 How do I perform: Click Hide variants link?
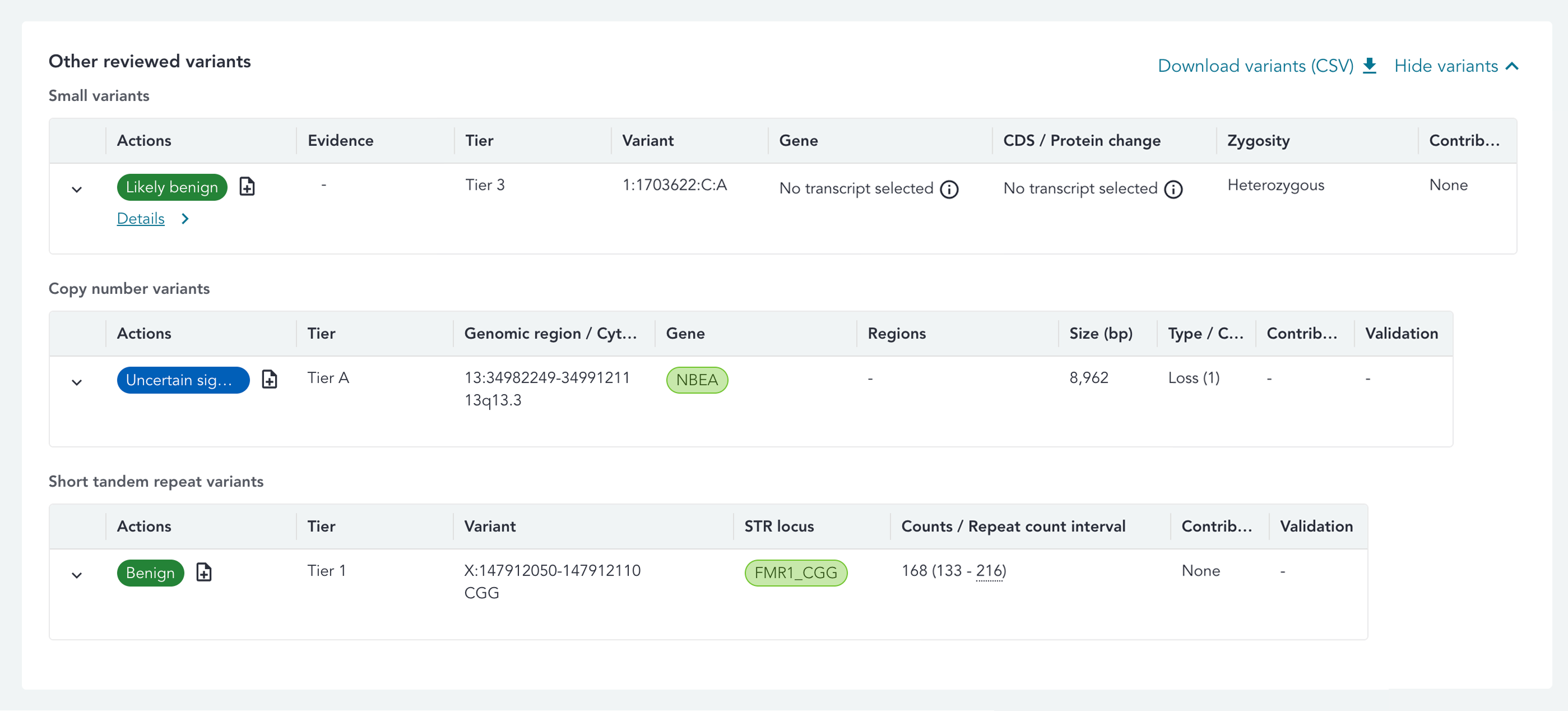(1446, 66)
